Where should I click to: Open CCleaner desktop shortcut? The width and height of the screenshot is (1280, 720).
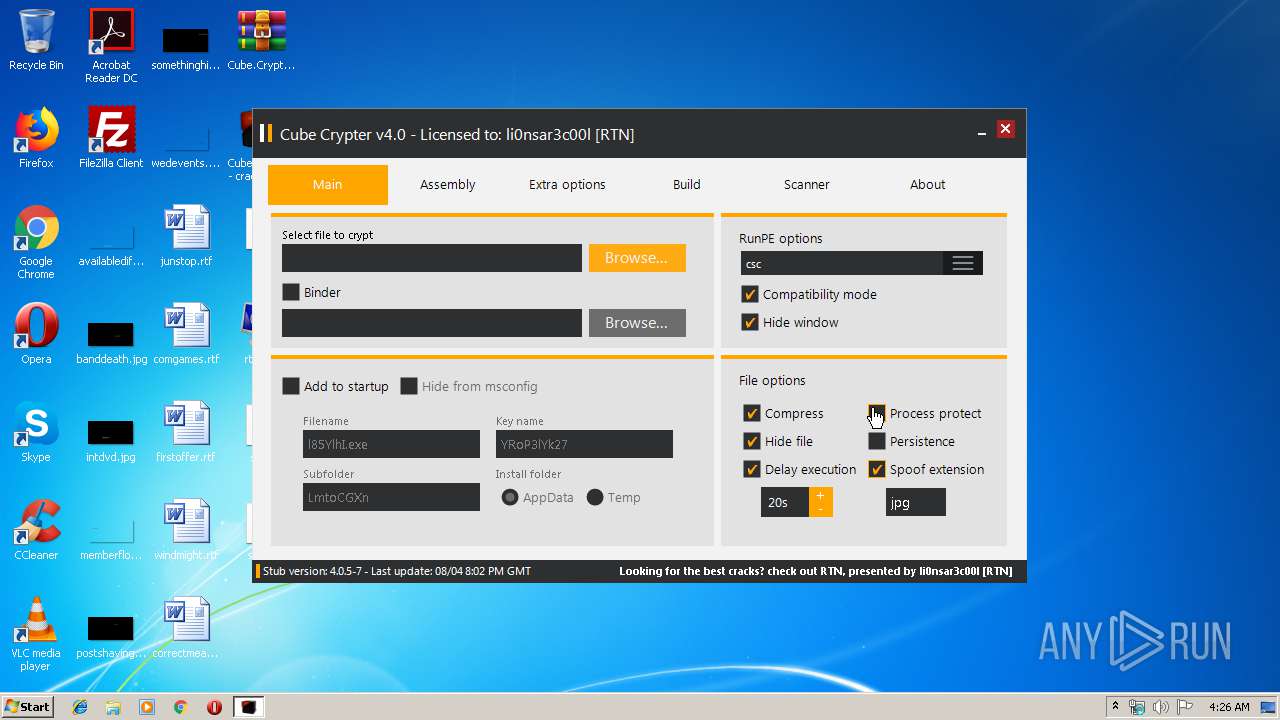tap(36, 530)
